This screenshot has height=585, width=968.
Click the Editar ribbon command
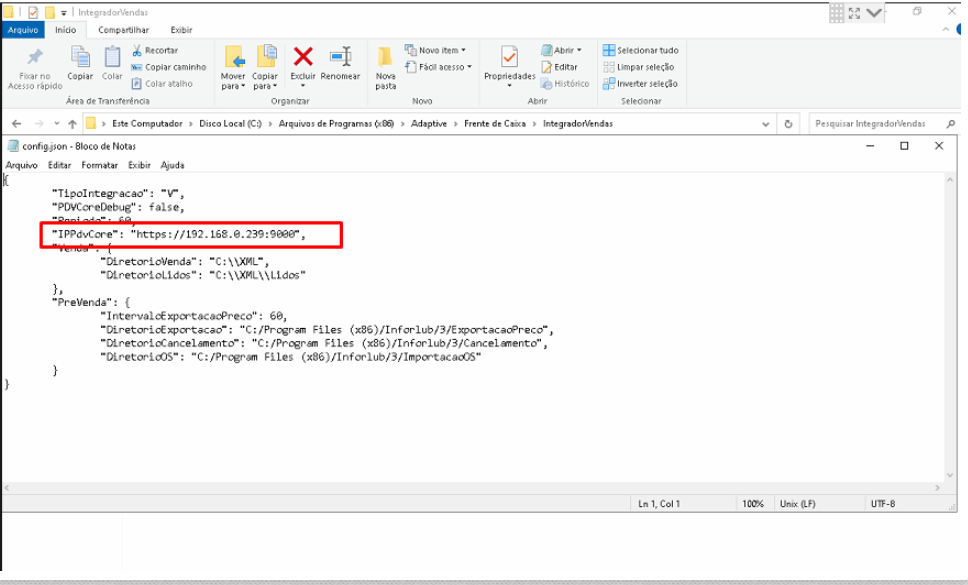(x=559, y=67)
